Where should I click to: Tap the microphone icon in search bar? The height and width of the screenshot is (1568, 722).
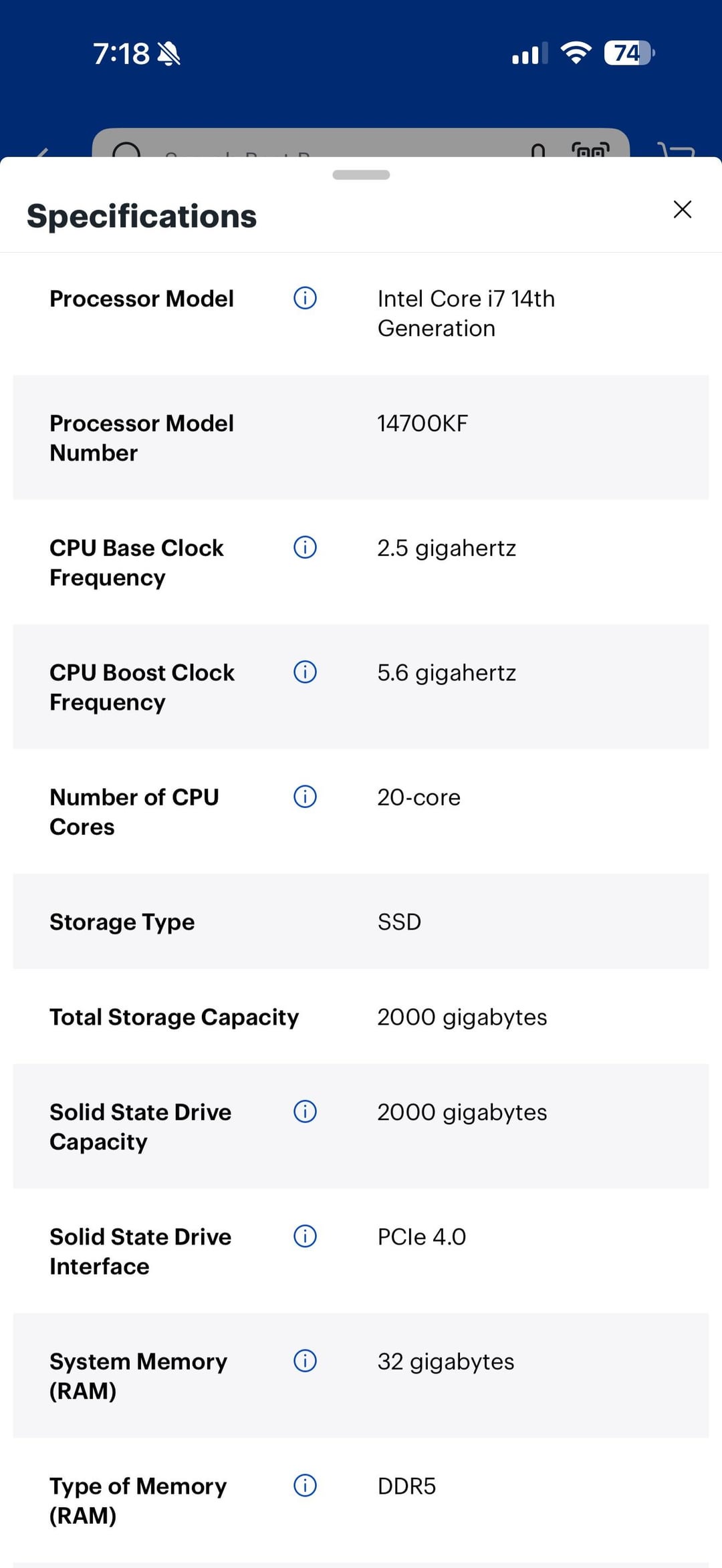point(538,150)
